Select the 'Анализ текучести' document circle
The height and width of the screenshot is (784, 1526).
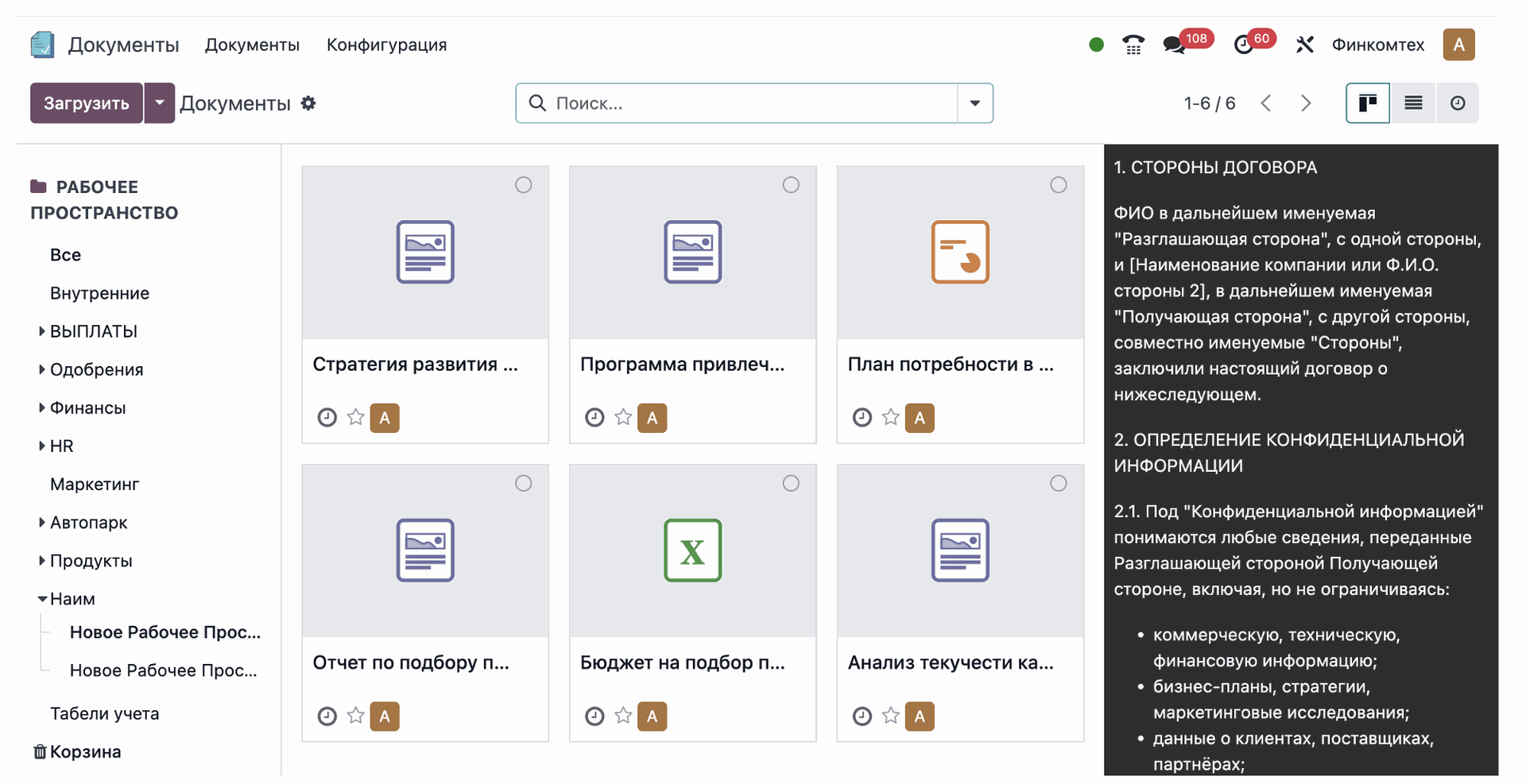[1058, 483]
